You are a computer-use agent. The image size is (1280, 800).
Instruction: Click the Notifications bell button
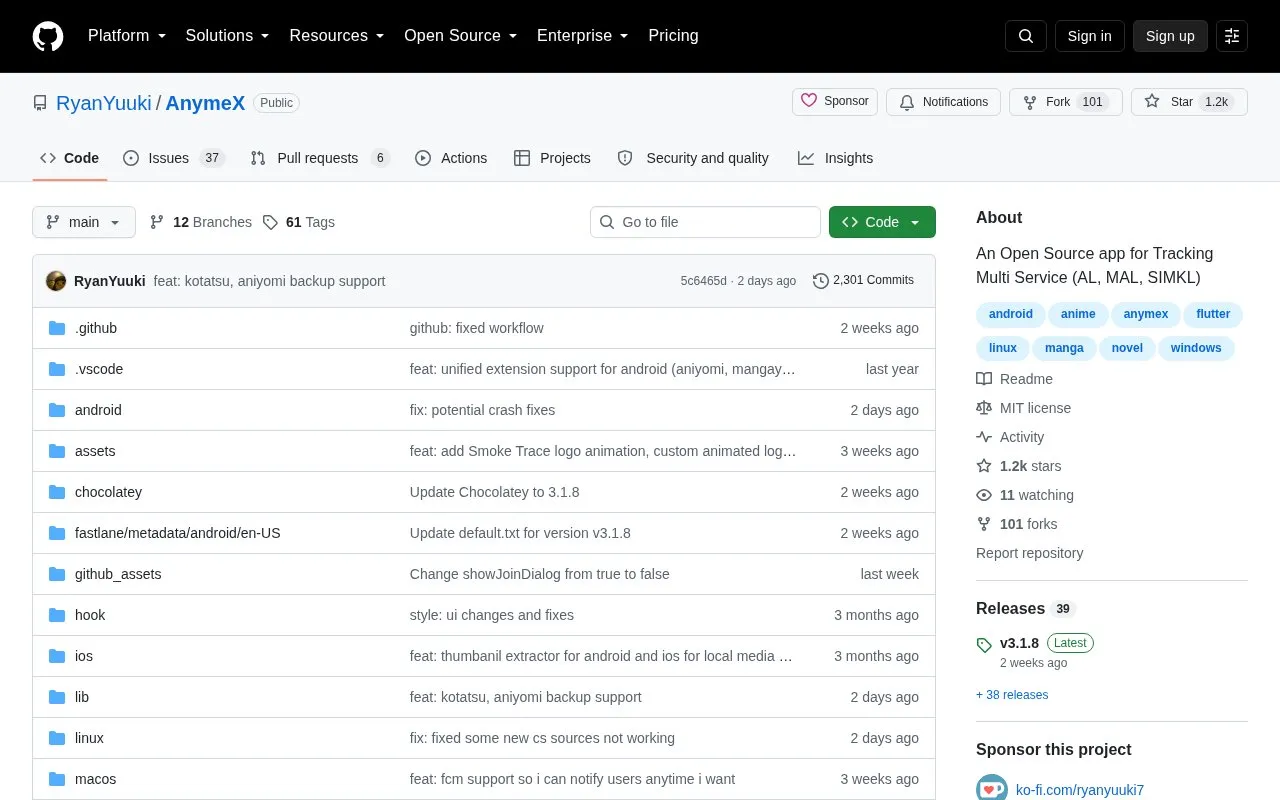(943, 102)
